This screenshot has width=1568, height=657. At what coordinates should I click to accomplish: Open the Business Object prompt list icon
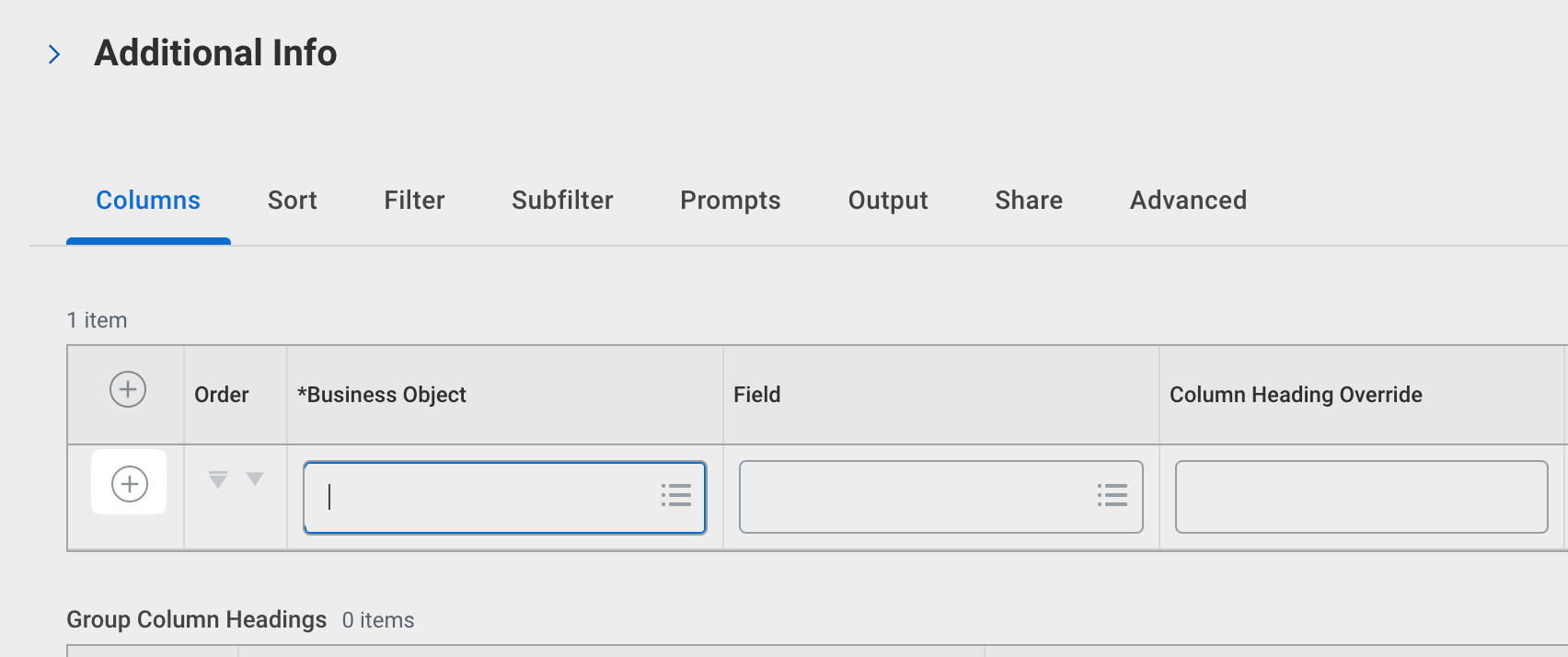(x=676, y=496)
